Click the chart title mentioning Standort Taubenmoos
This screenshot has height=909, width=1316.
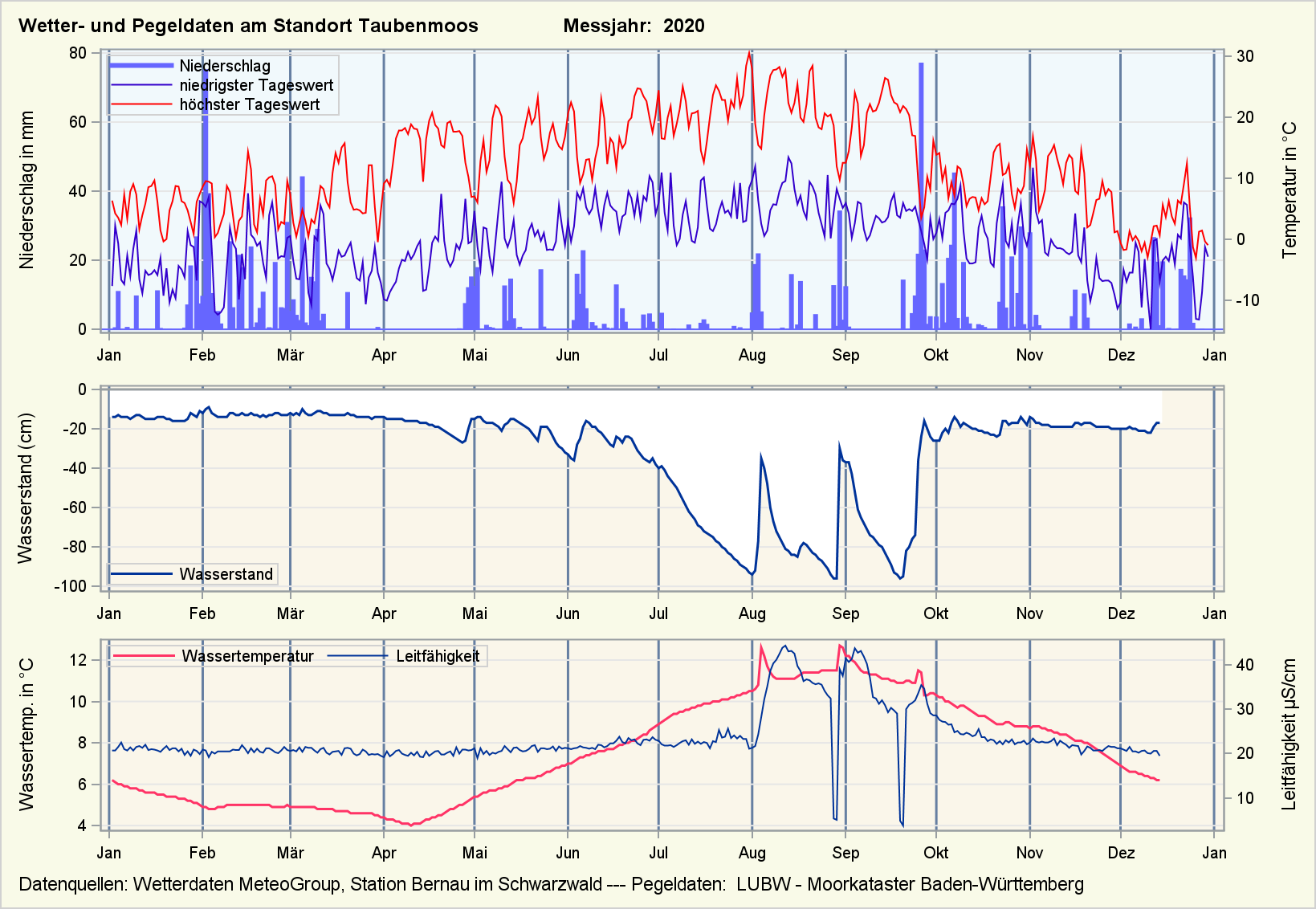point(248,26)
